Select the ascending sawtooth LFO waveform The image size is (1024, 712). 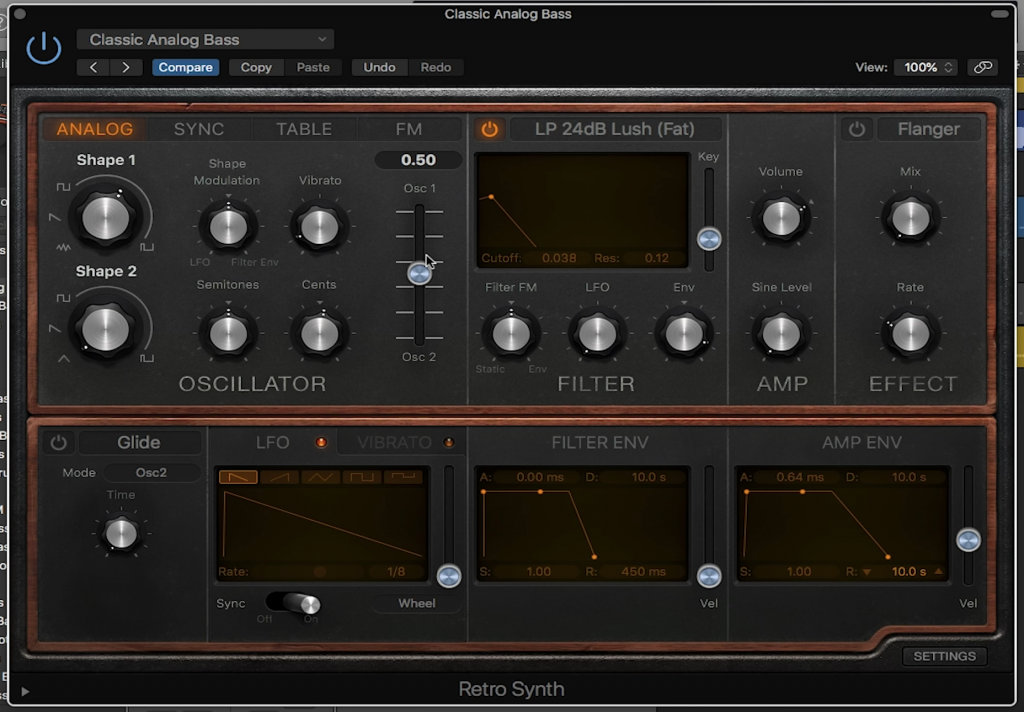pos(280,477)
